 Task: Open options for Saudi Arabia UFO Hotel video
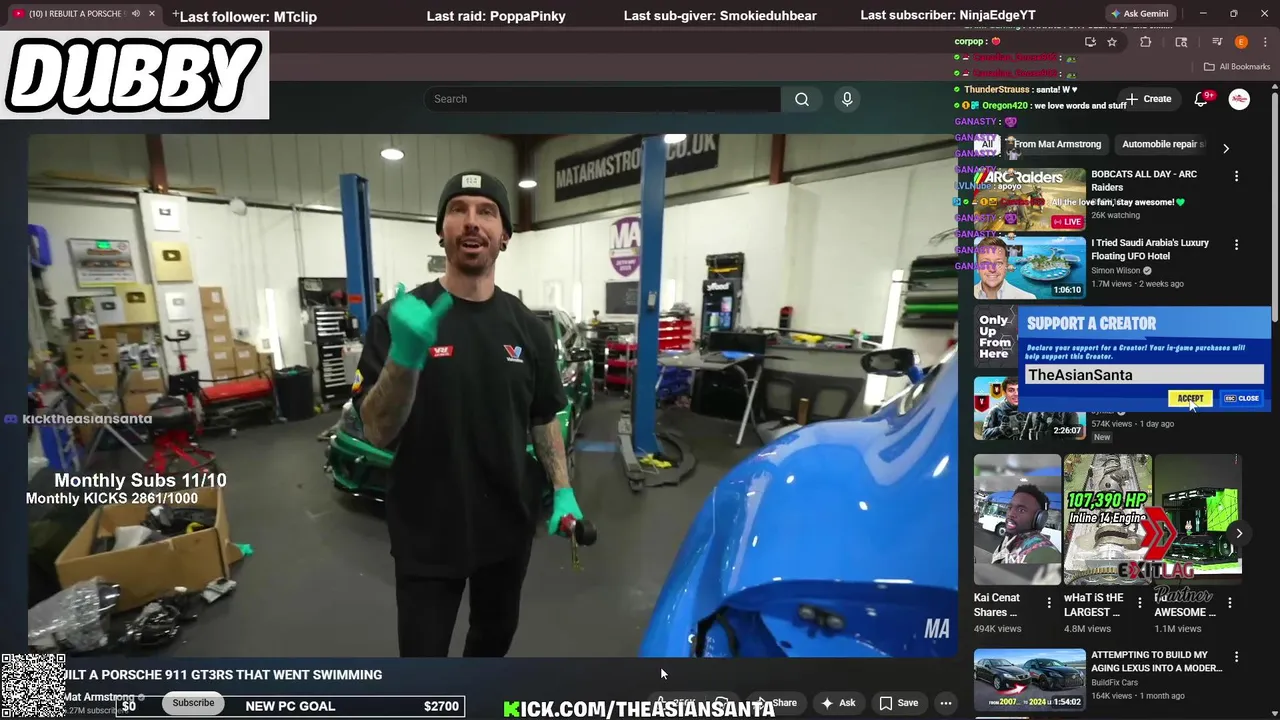[1236, 245]
